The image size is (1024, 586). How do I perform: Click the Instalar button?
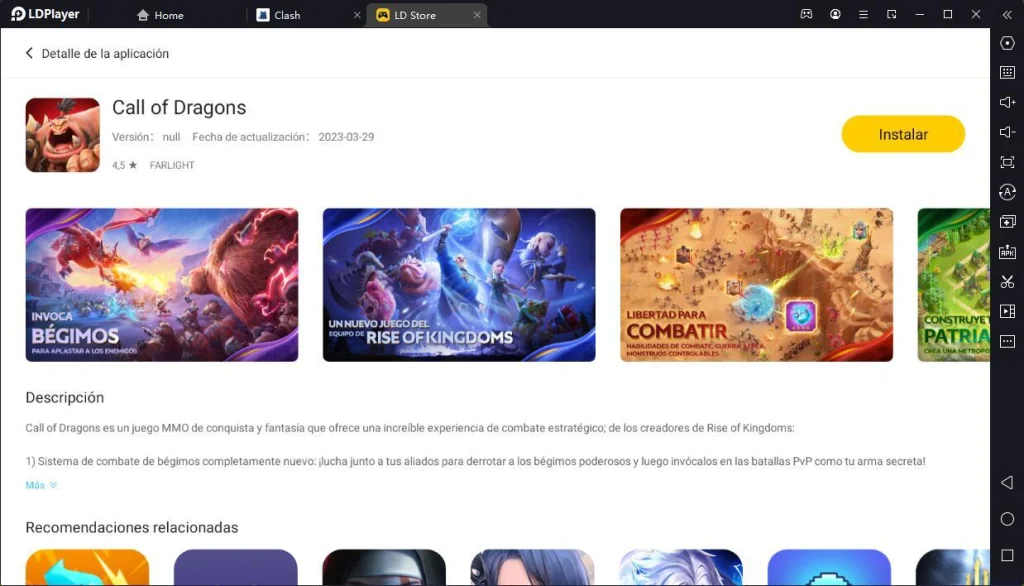point(903,134)
